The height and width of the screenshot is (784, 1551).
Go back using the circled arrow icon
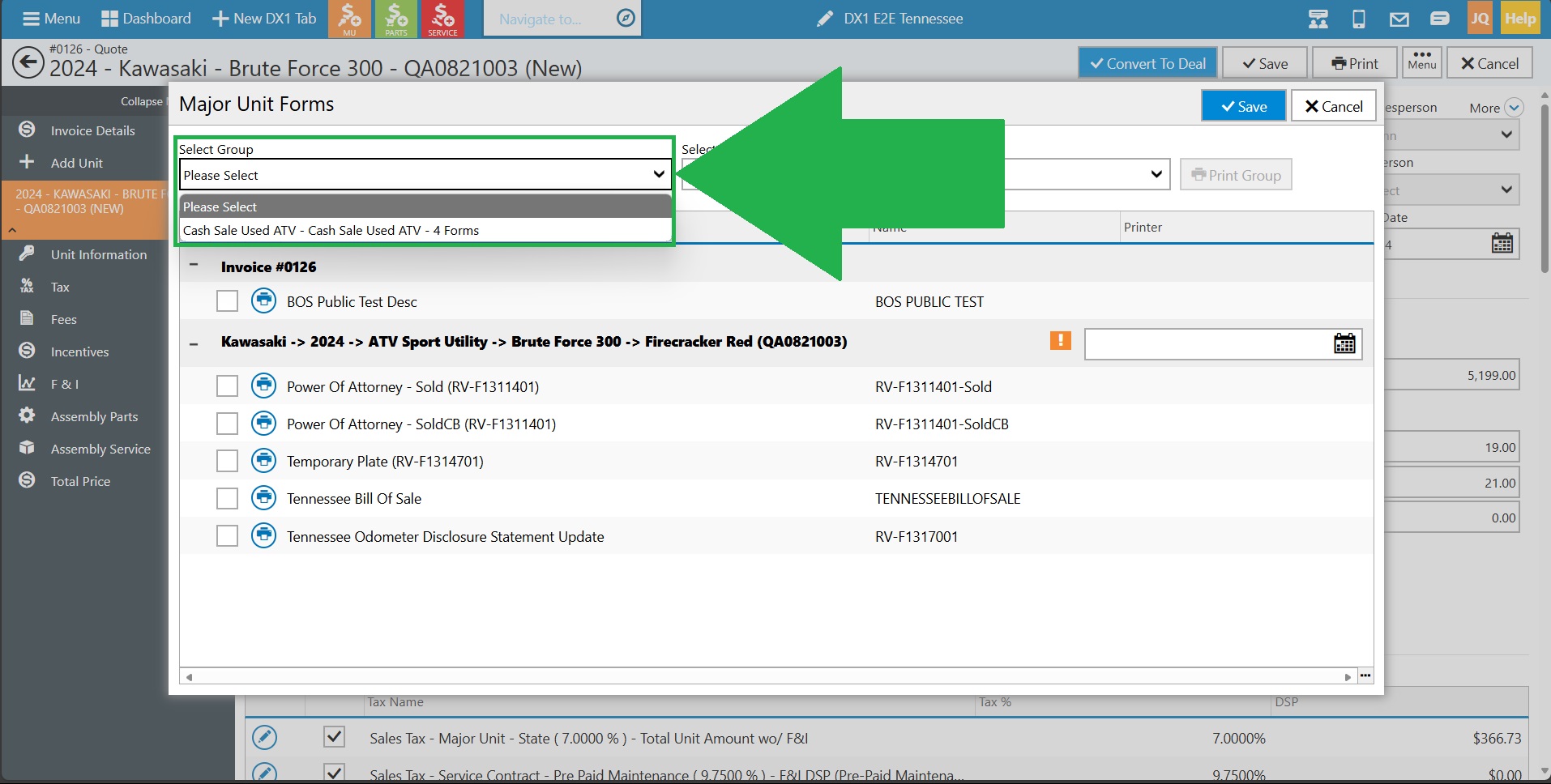pos(28,62)
